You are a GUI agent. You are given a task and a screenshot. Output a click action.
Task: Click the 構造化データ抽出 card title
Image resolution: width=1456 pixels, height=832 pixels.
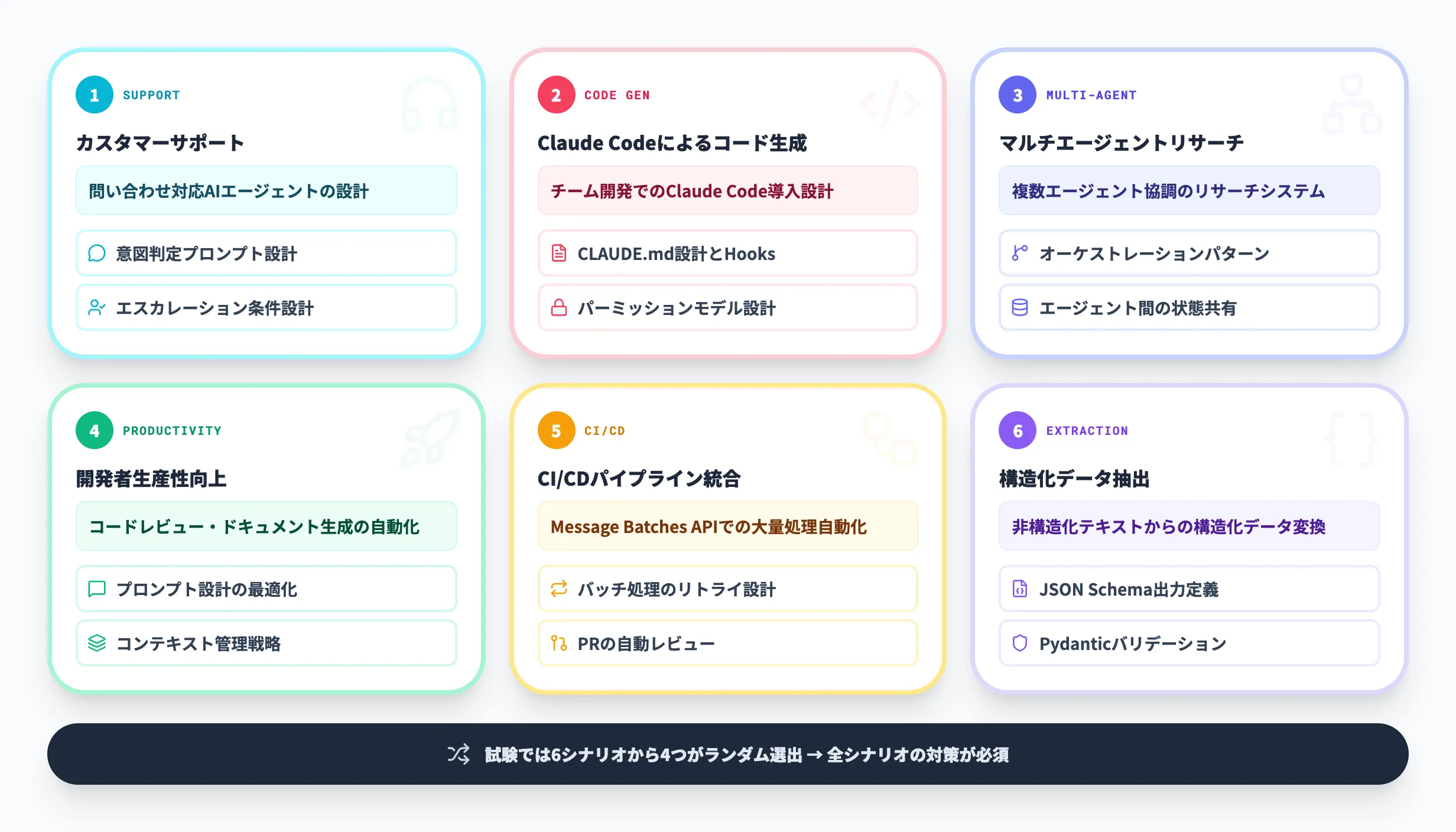click(1074, 479)
